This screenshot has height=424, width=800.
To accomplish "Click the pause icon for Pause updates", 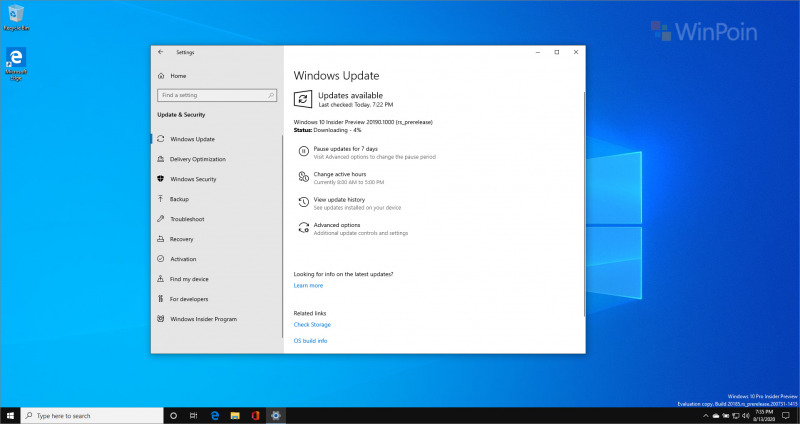I will (x=304, y=151).
